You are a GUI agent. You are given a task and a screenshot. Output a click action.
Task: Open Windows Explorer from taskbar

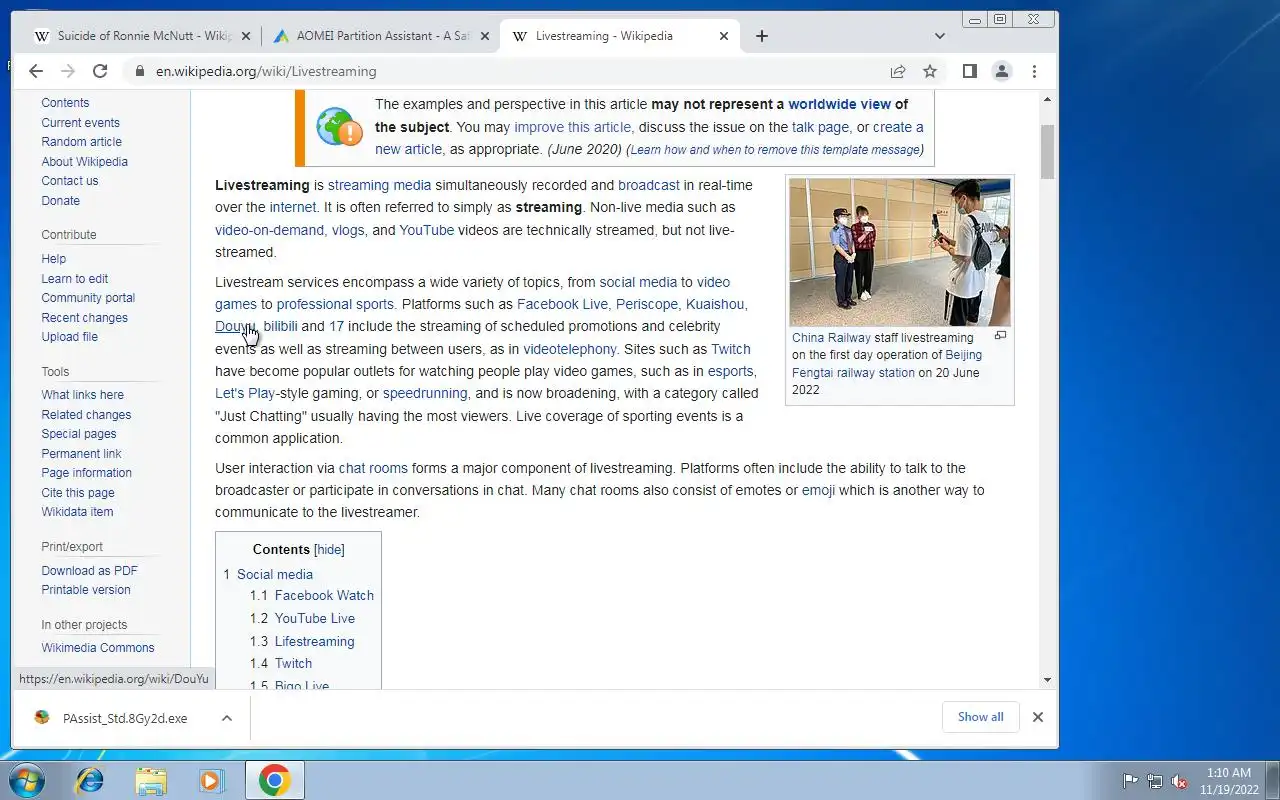151,779
